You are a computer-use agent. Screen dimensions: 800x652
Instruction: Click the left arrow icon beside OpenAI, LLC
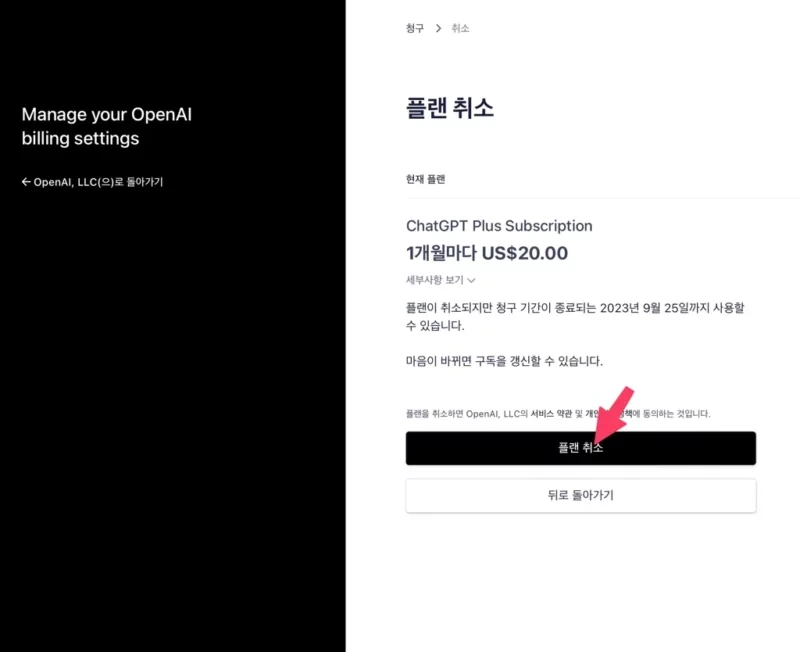tap(26, 182)
